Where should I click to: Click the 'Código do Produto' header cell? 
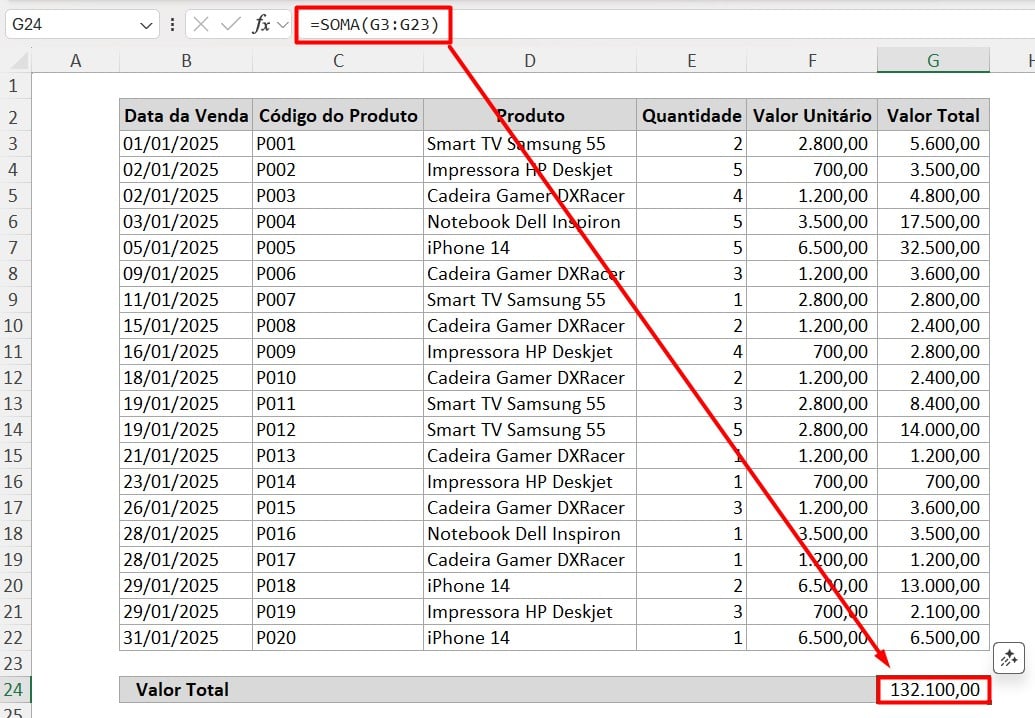(338, 115)
